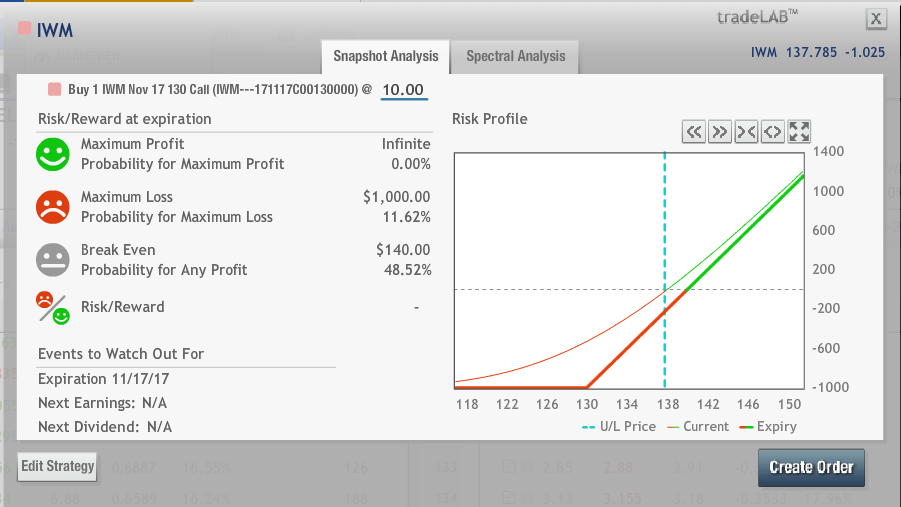Click pink swatch beside Buy 1 IWM leg
The image size is (901, 507).
click(55, 89)
